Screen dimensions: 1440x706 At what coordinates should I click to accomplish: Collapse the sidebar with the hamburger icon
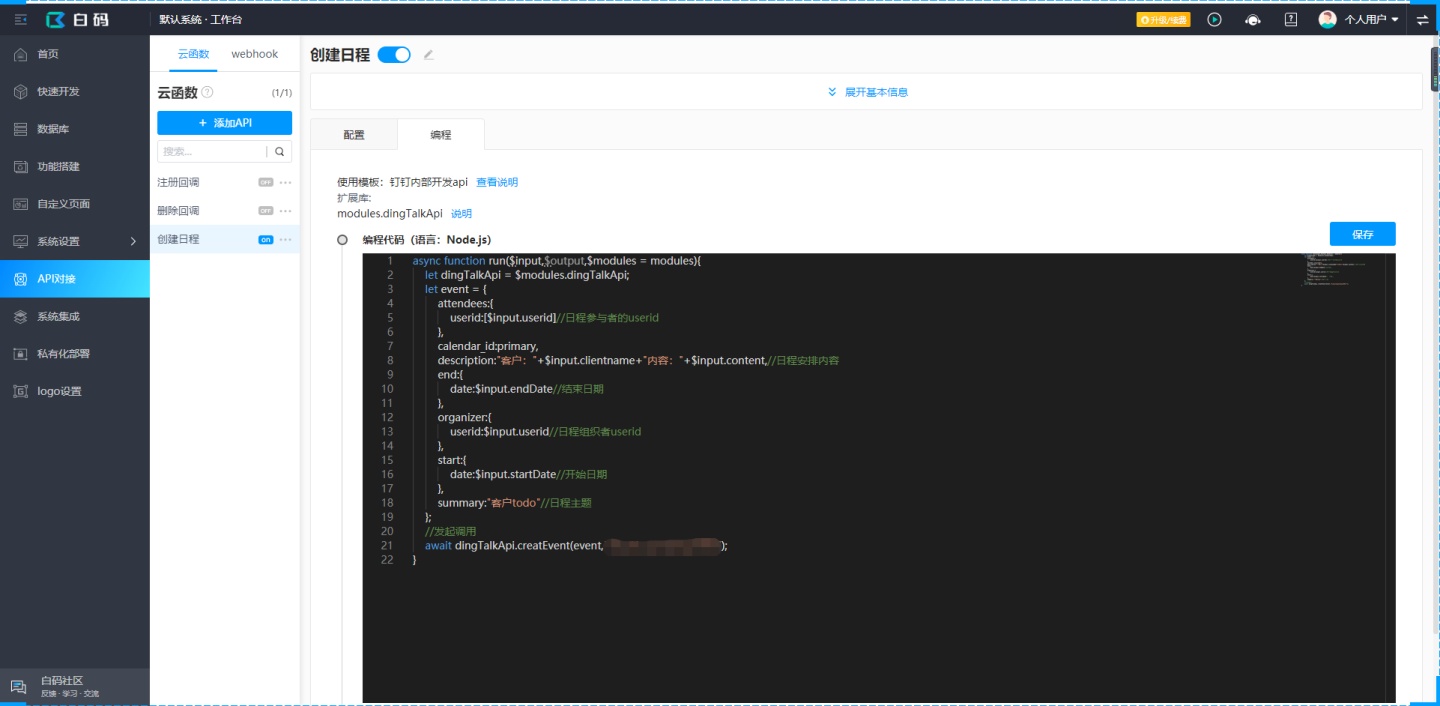(21, 19)
